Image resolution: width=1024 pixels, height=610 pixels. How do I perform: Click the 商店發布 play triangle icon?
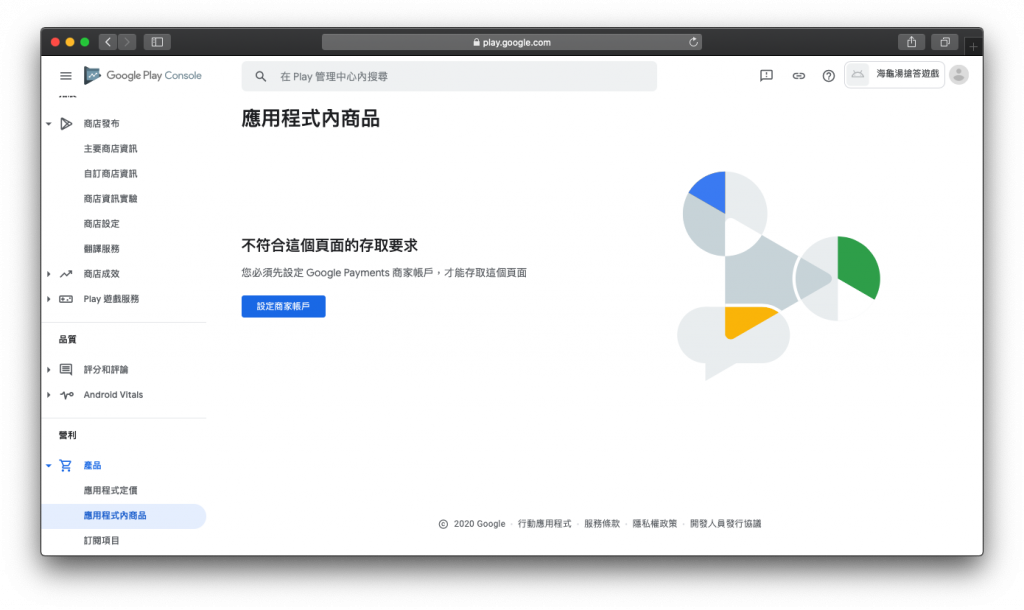tap(66, 123)
